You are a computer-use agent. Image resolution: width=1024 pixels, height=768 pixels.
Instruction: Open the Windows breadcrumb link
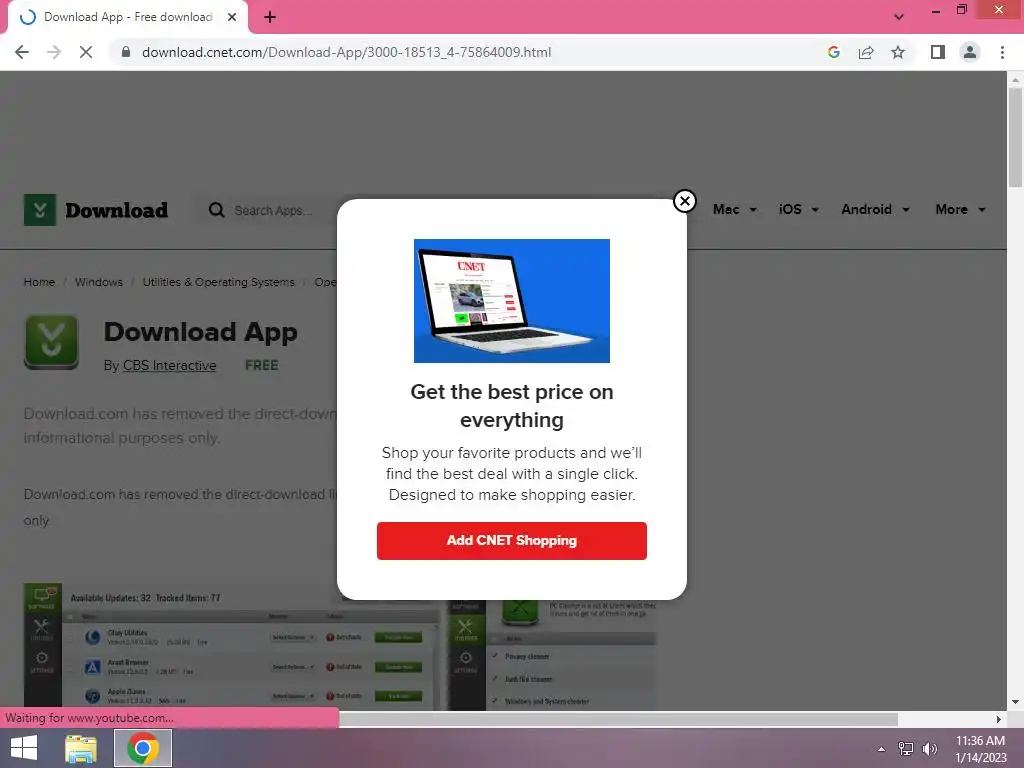pyautogui.click(x=99, y=282)
